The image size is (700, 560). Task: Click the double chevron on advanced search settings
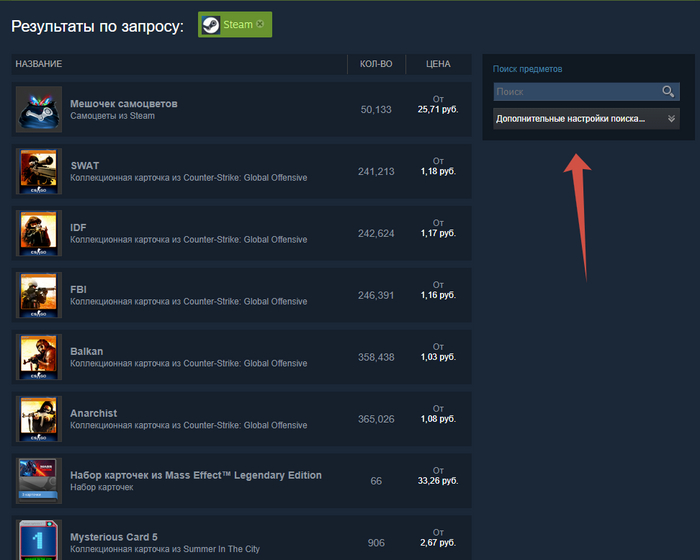tap(671, 119)
